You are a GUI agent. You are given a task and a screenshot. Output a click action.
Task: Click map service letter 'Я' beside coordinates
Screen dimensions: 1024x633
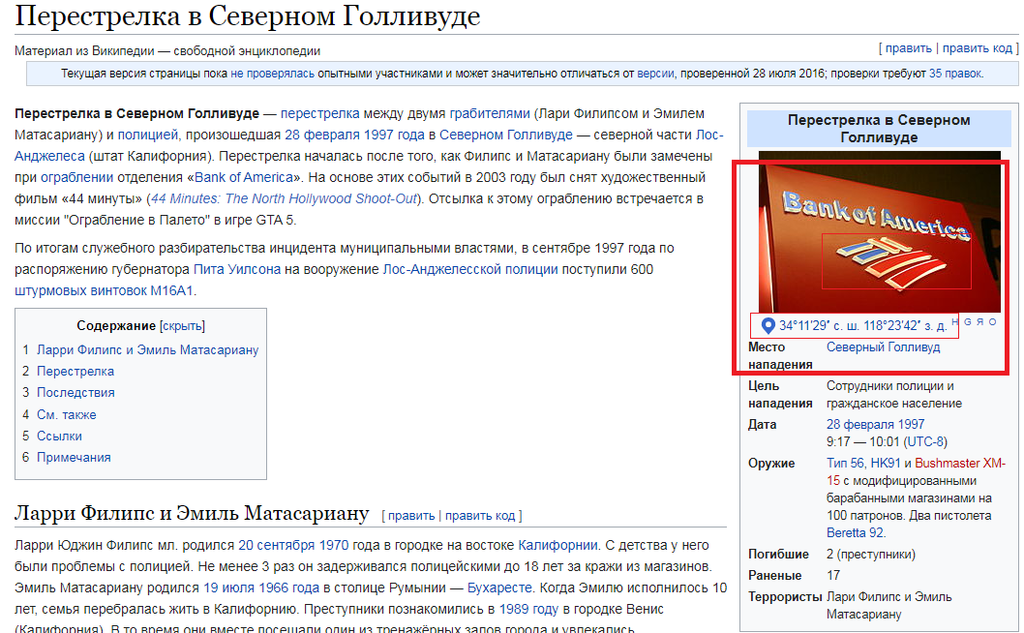980,321
